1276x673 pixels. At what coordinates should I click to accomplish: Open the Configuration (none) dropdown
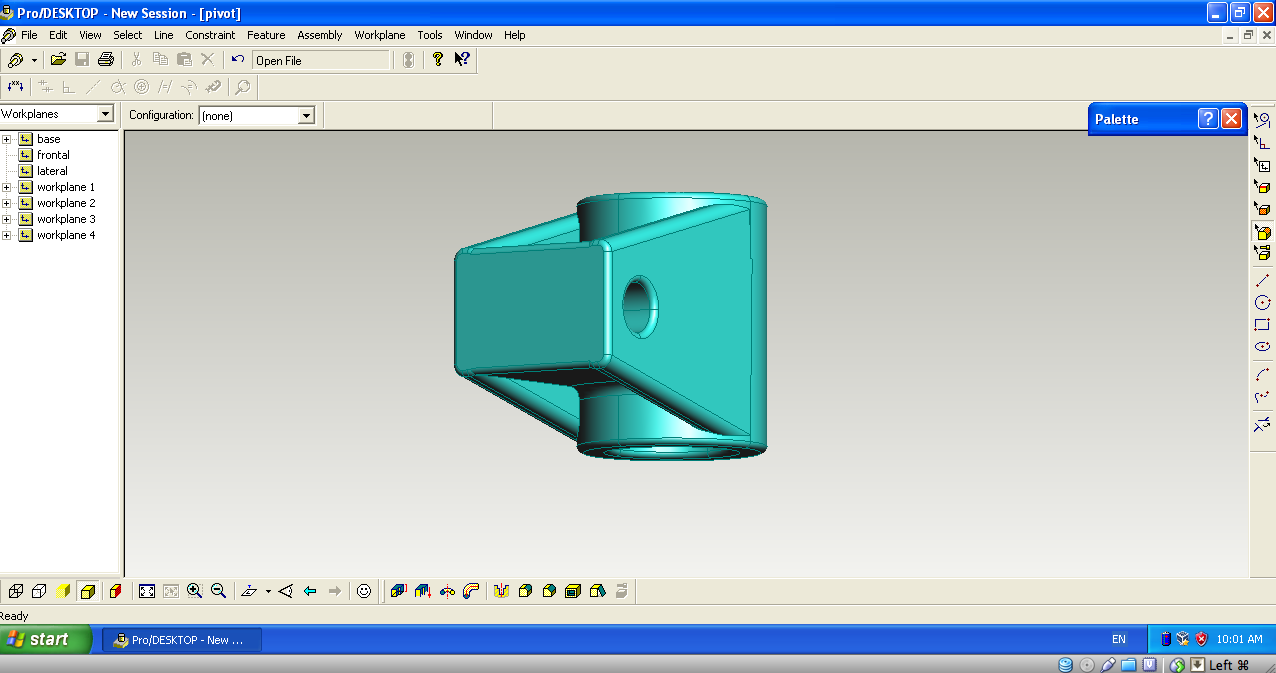click(x=306, y=116)
